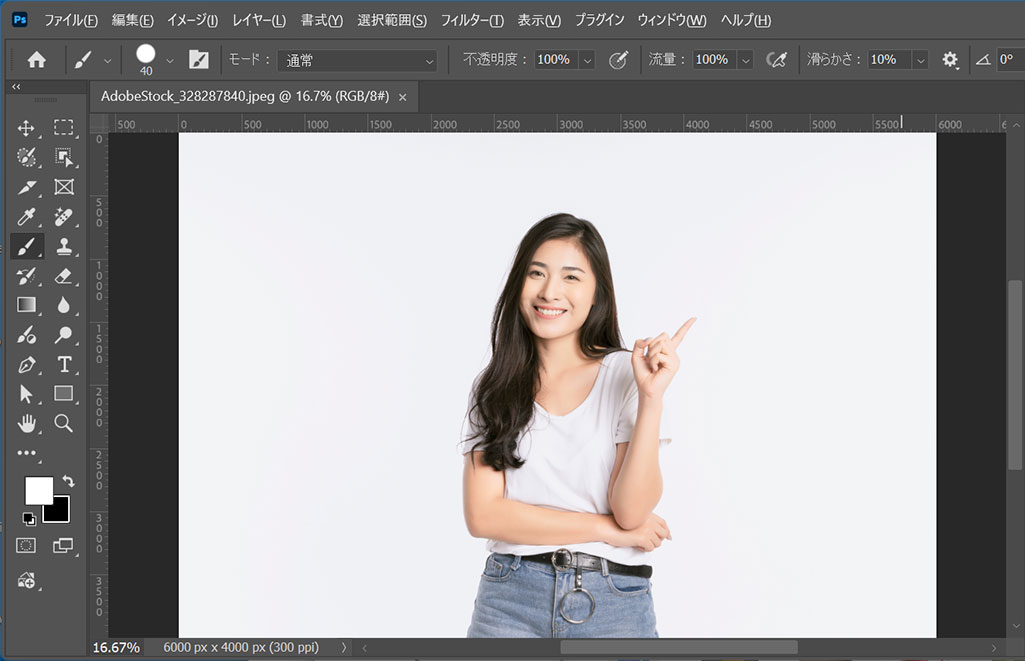
Task: Select the Move tool
Action: pos(27,128)
